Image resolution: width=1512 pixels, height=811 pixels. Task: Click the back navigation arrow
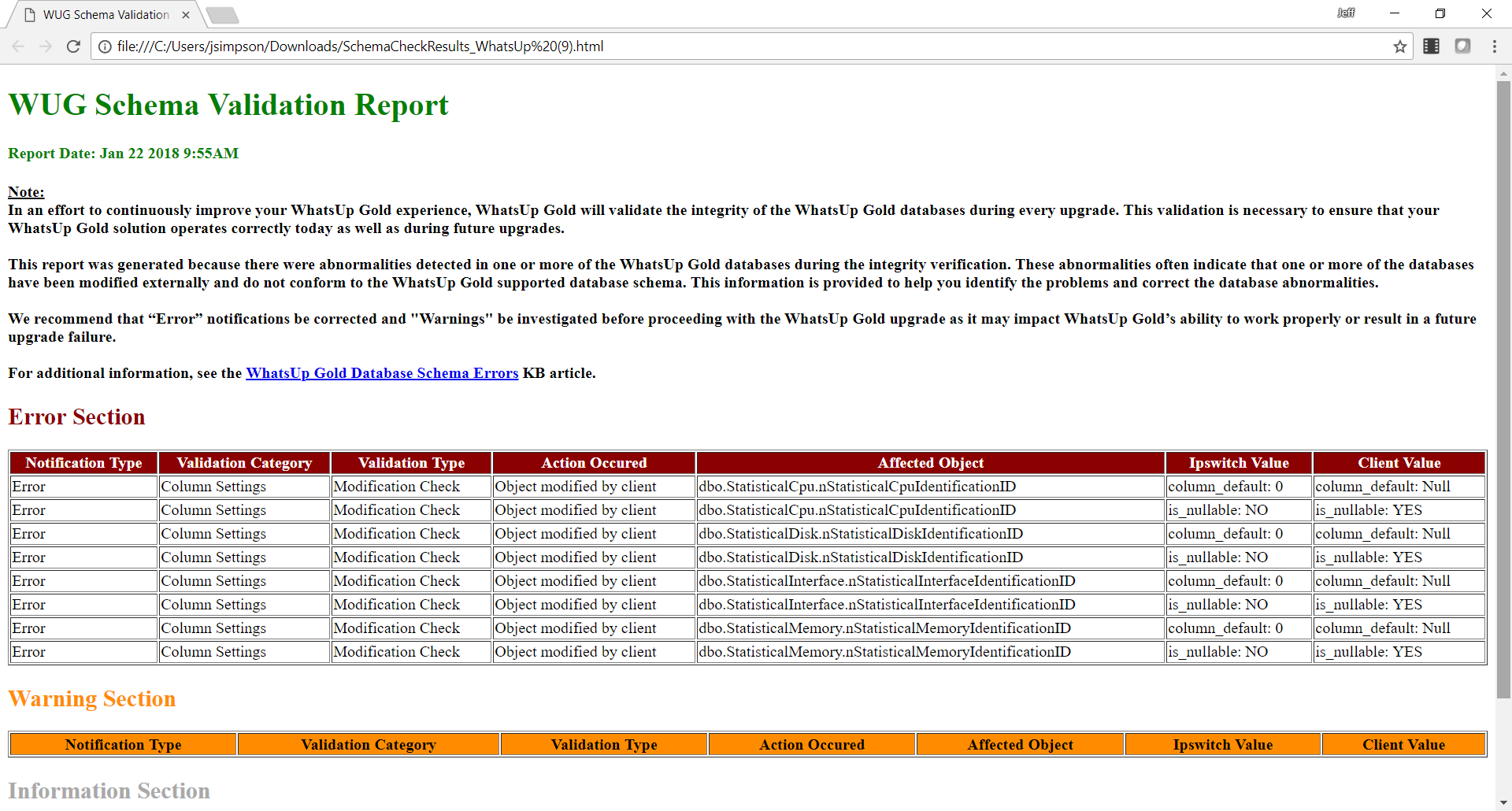[x=17, y=46]
